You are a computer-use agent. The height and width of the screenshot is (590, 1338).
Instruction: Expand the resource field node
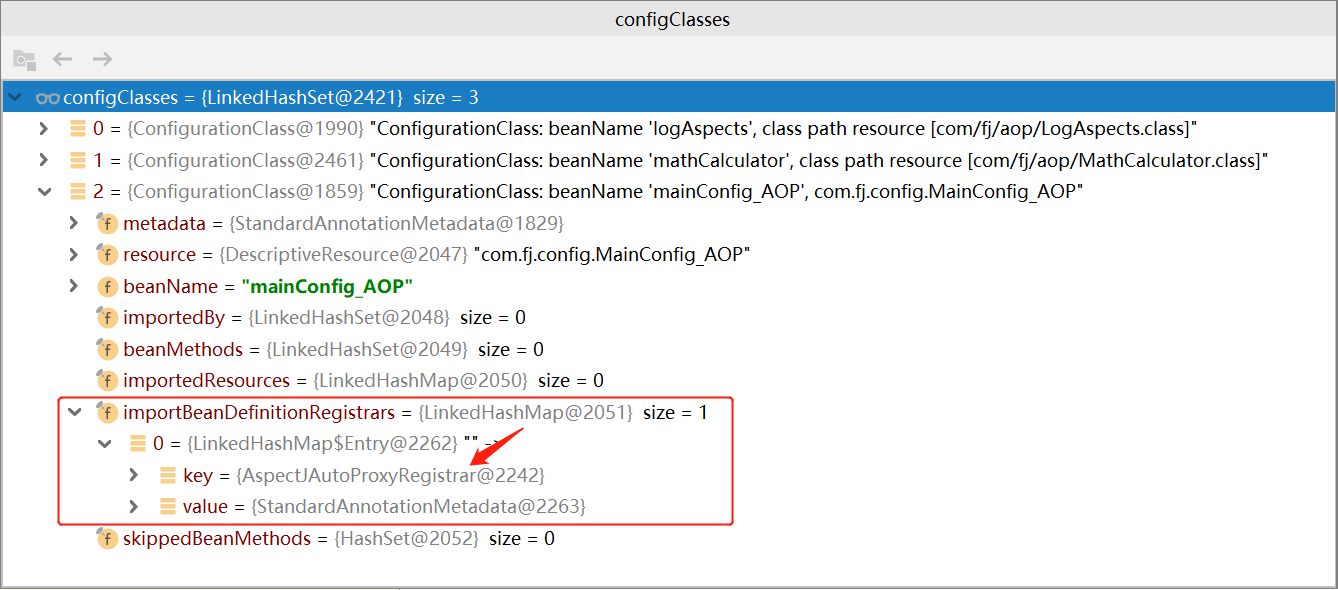73,254
